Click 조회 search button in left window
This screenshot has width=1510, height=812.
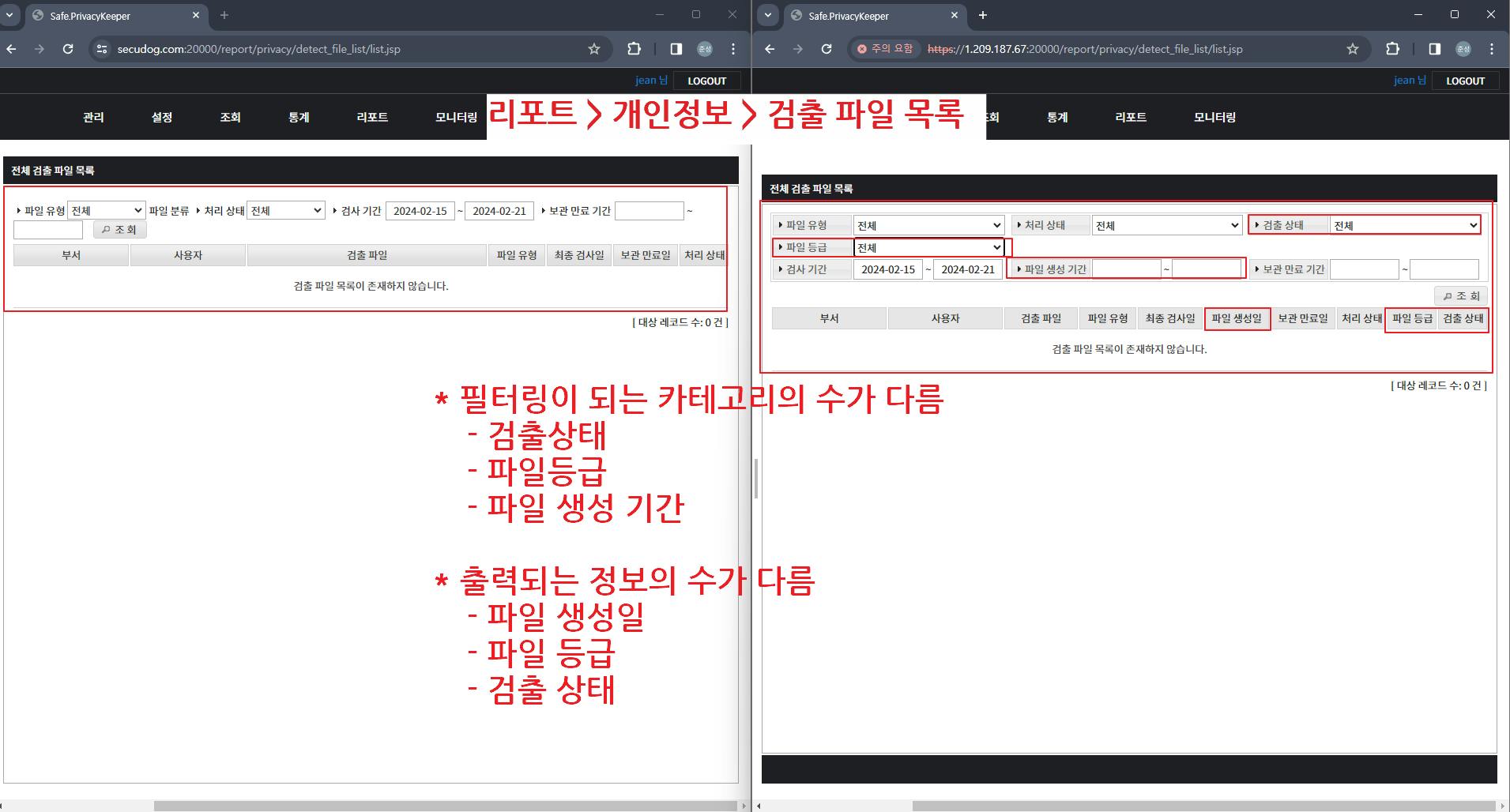point(119,230)
